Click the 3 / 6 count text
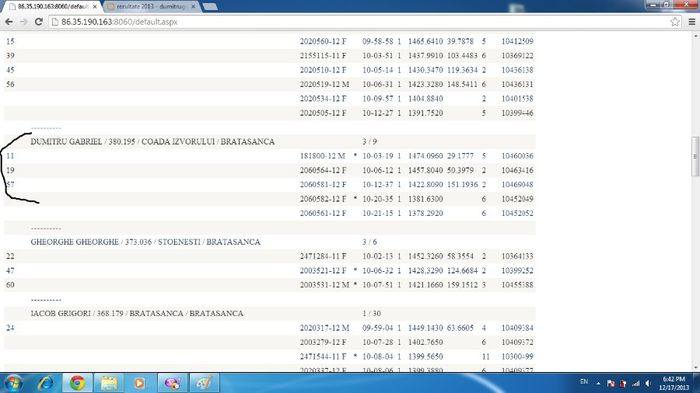The width and height of the screenshot is (700, 393). click(x=369, y=242)
